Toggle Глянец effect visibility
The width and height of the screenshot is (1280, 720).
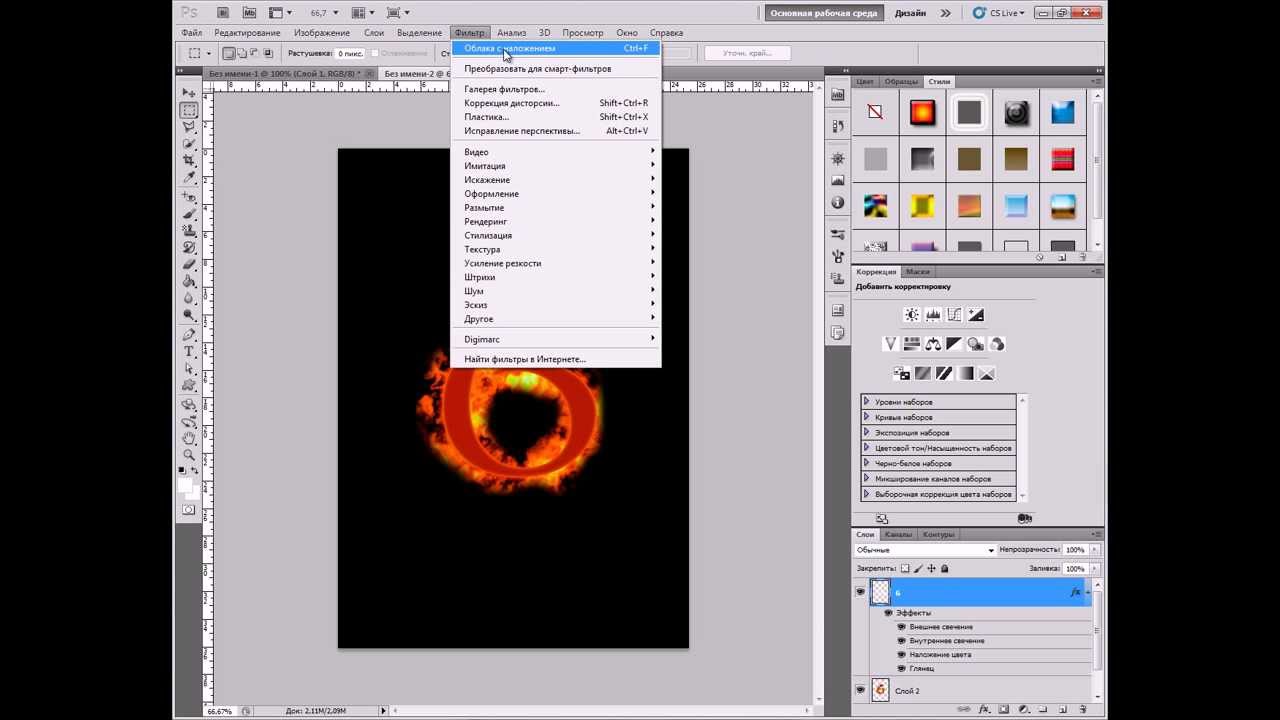(901, 668)
